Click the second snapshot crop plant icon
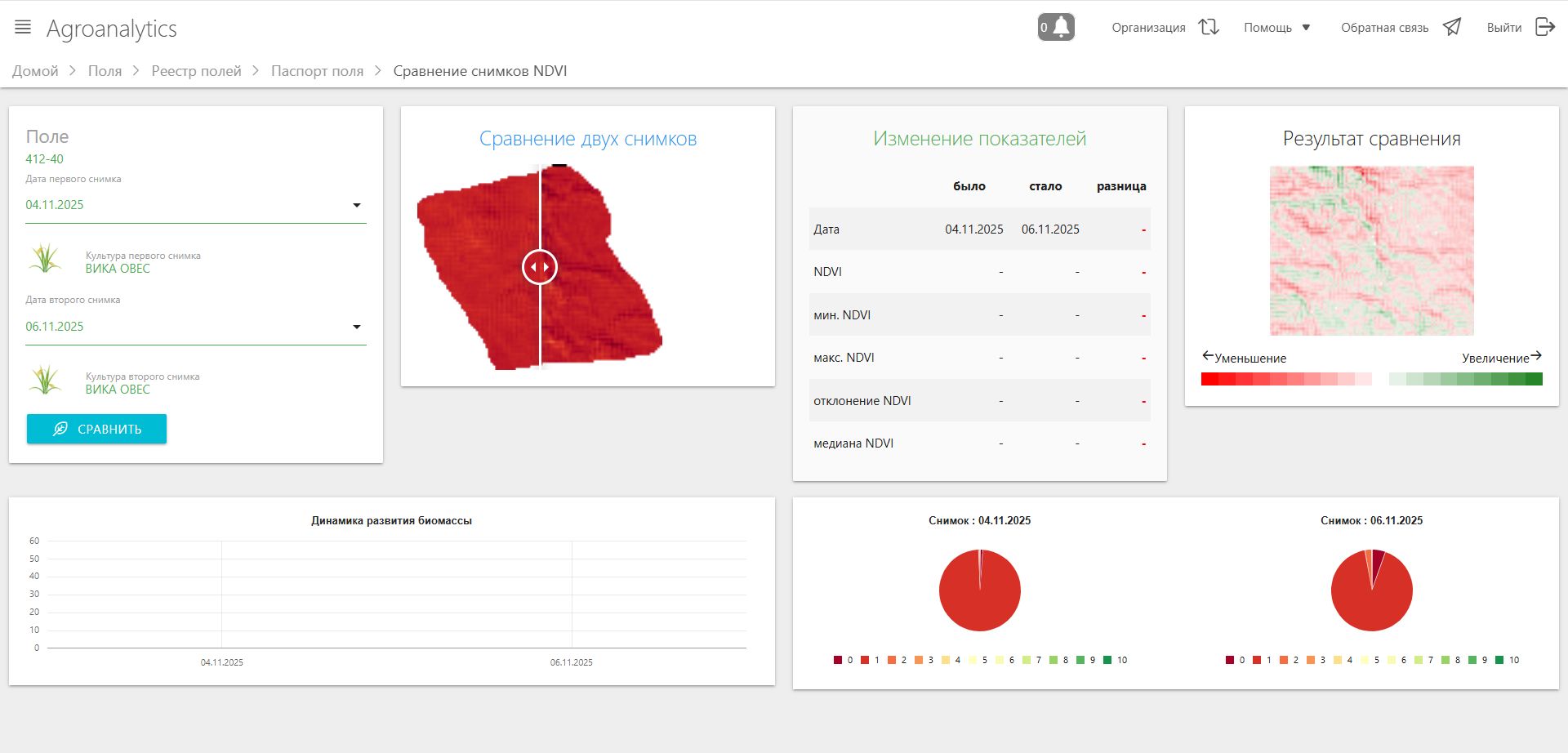 (x=45, y=380)
